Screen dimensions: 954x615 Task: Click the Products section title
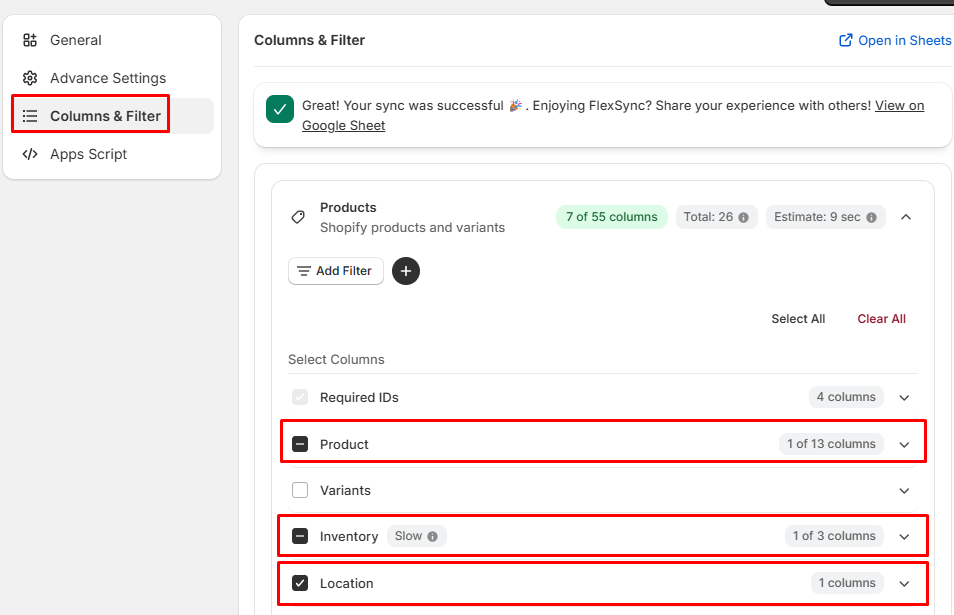[348, 207]
